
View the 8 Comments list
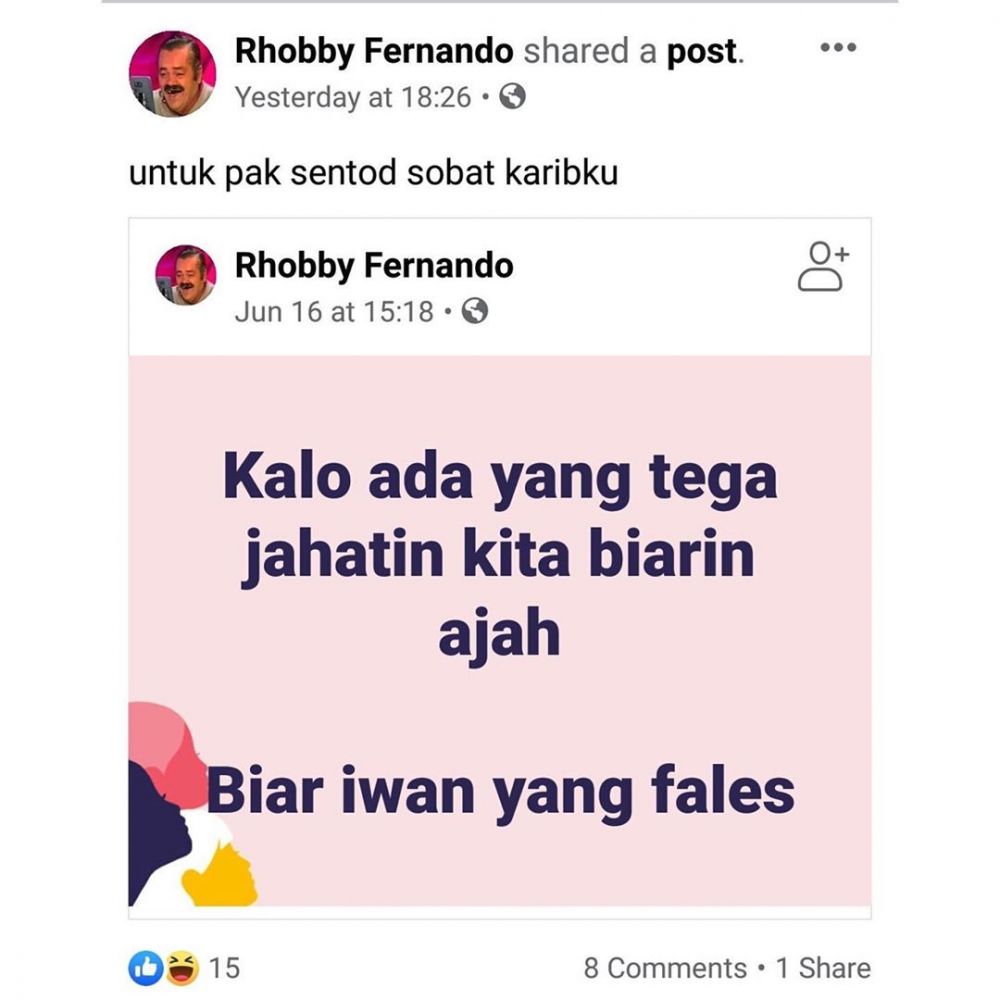point(665,968)
